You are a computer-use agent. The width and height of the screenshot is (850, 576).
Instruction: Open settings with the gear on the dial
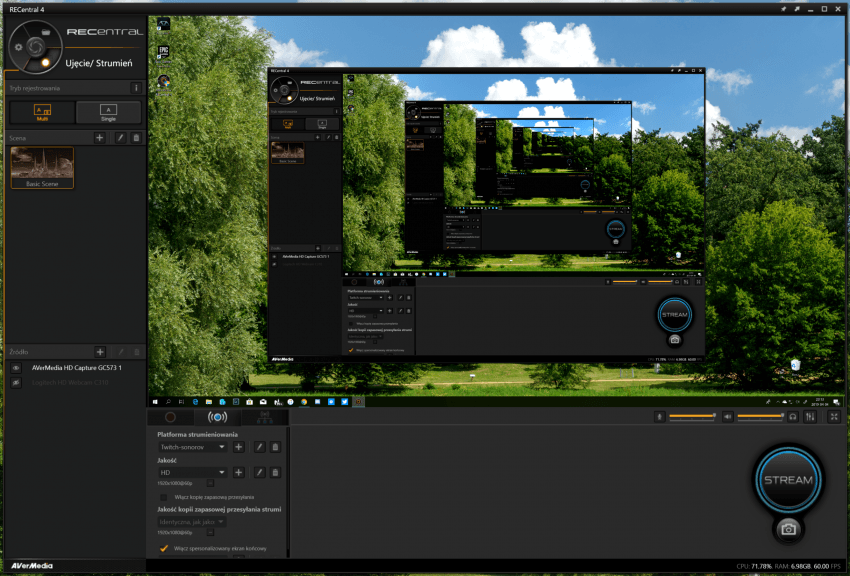coord(18,47)
